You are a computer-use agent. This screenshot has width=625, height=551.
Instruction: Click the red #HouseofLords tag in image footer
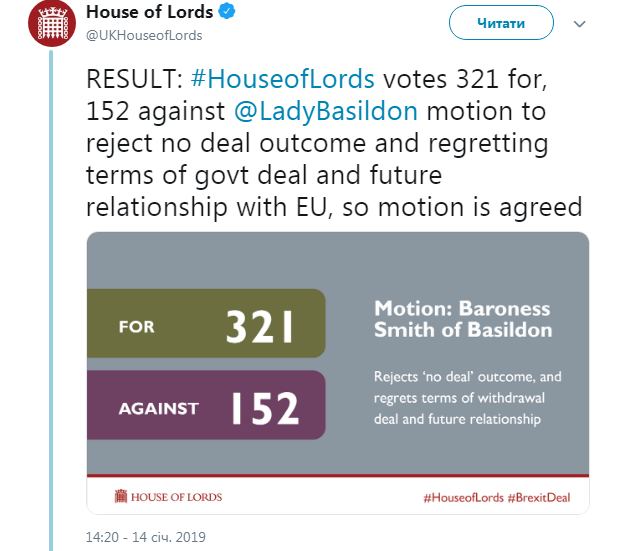(464, 497)
